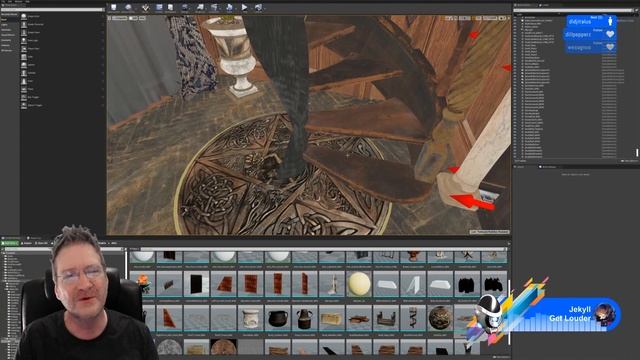640x360 pixels.
Task: Click the Search Classes field in Place panel
Action: (x=53, y=9)
